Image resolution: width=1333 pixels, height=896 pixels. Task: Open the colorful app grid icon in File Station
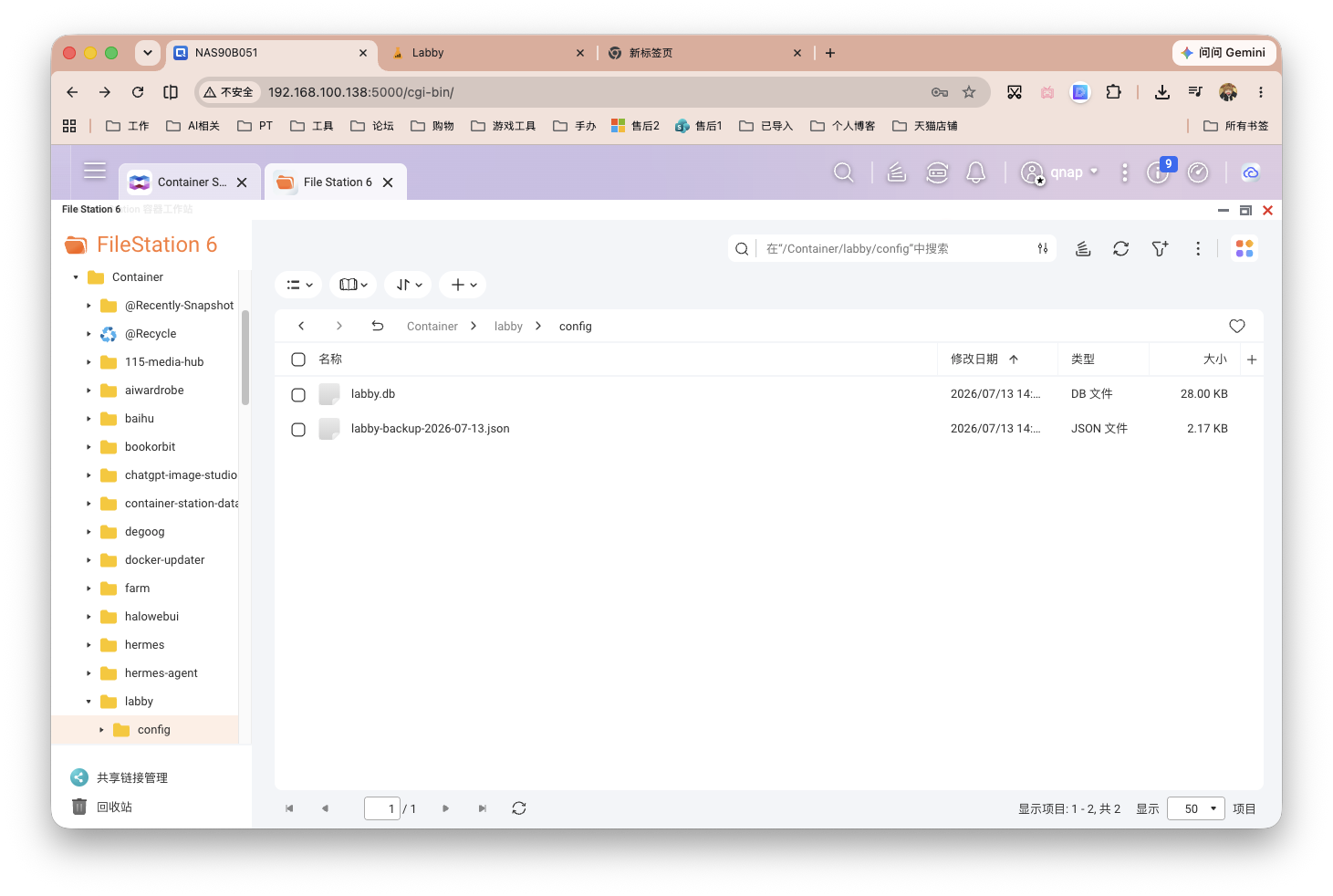(x=1244, y=248)
